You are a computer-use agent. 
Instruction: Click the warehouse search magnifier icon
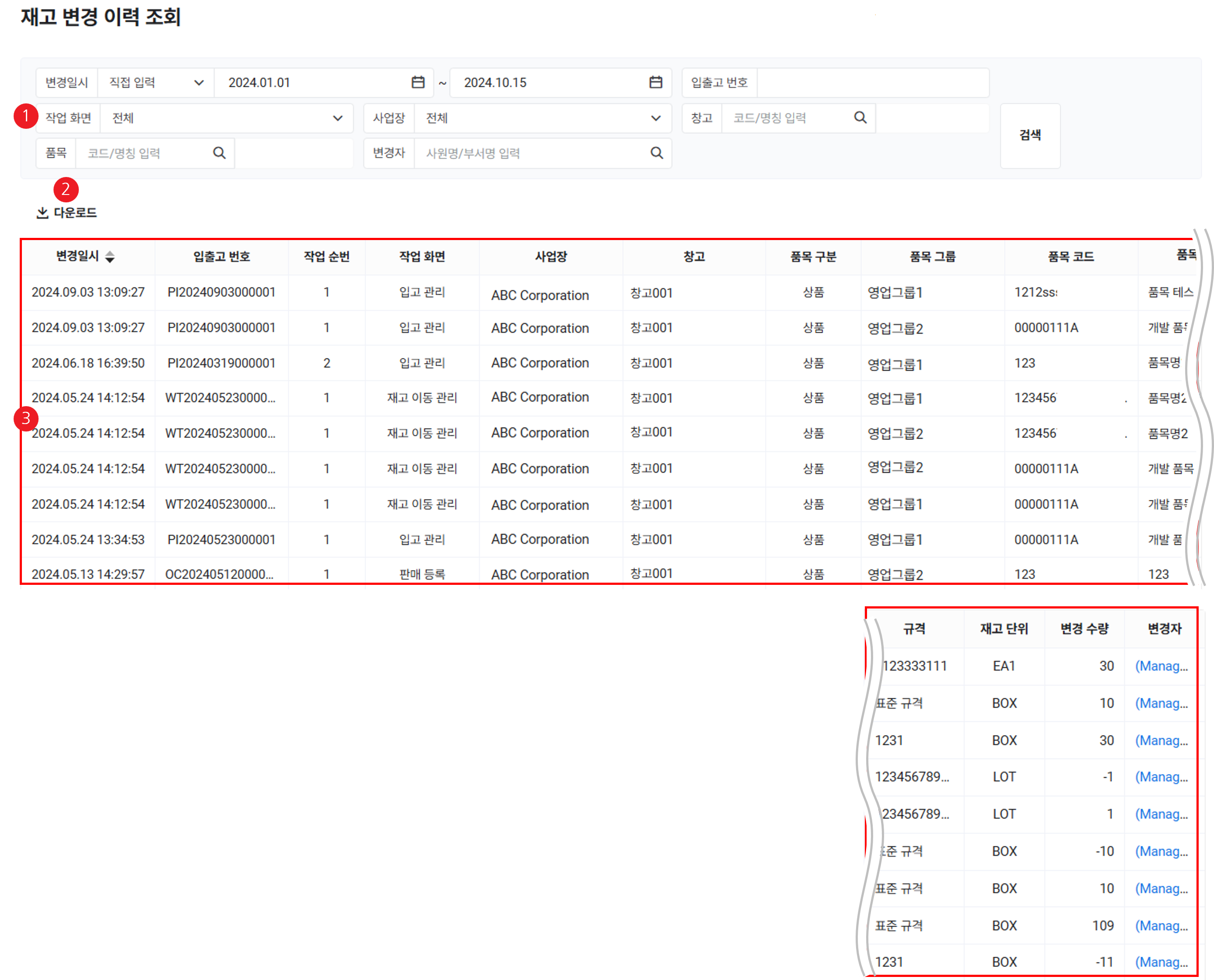860,117
